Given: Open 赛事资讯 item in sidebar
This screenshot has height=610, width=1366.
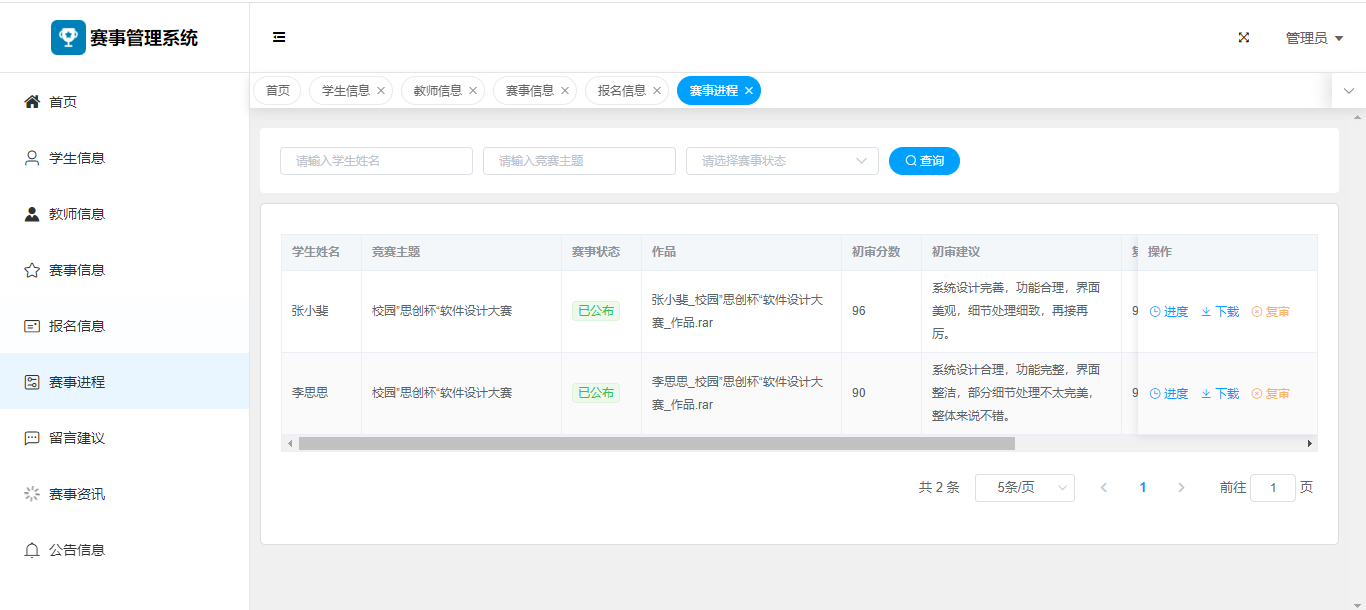Looking at the screenshot, I should pyautogui.click(x=76, y=494).
